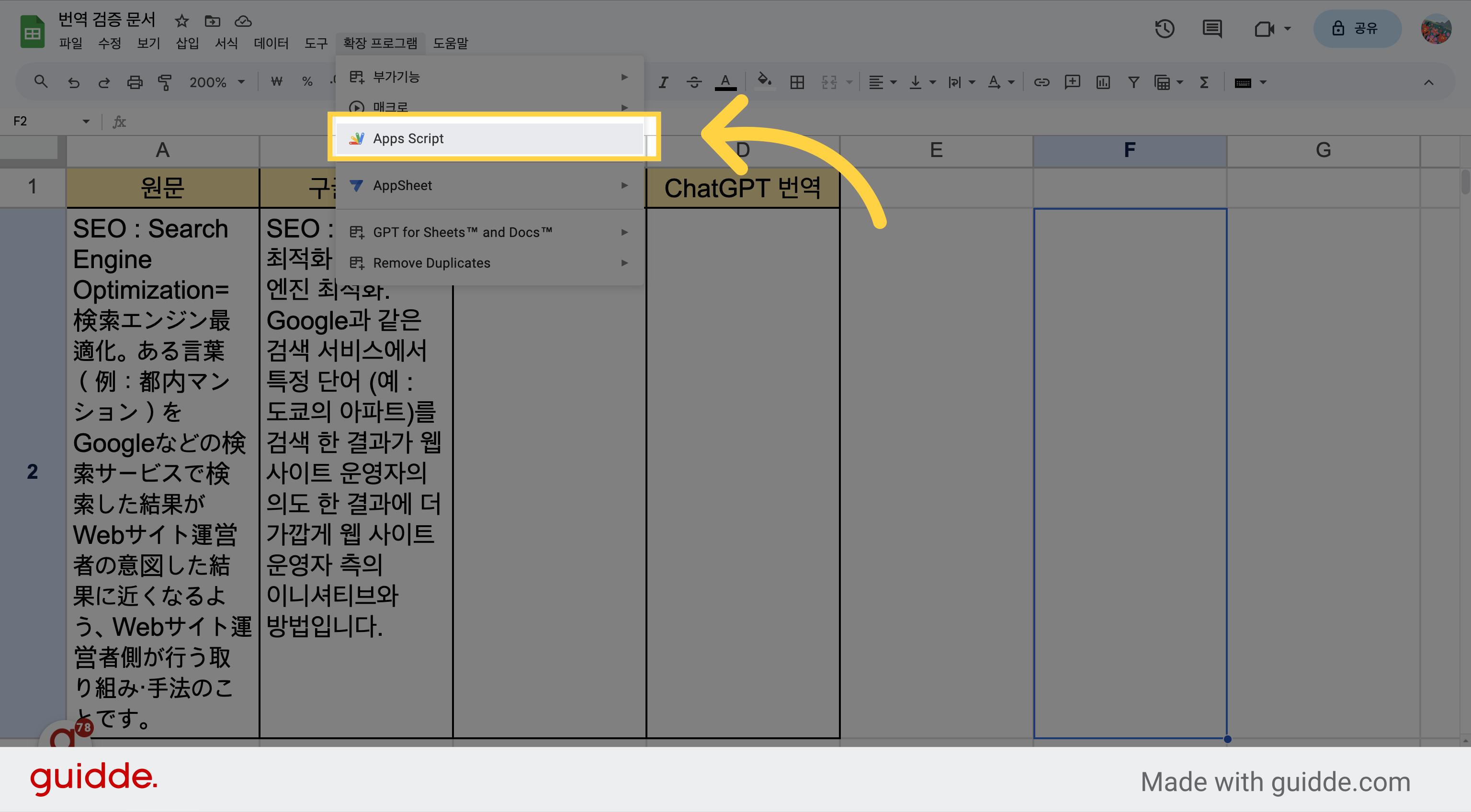Redo the last action
Screen dimensions: 1471x812
(x=104, y=82)
